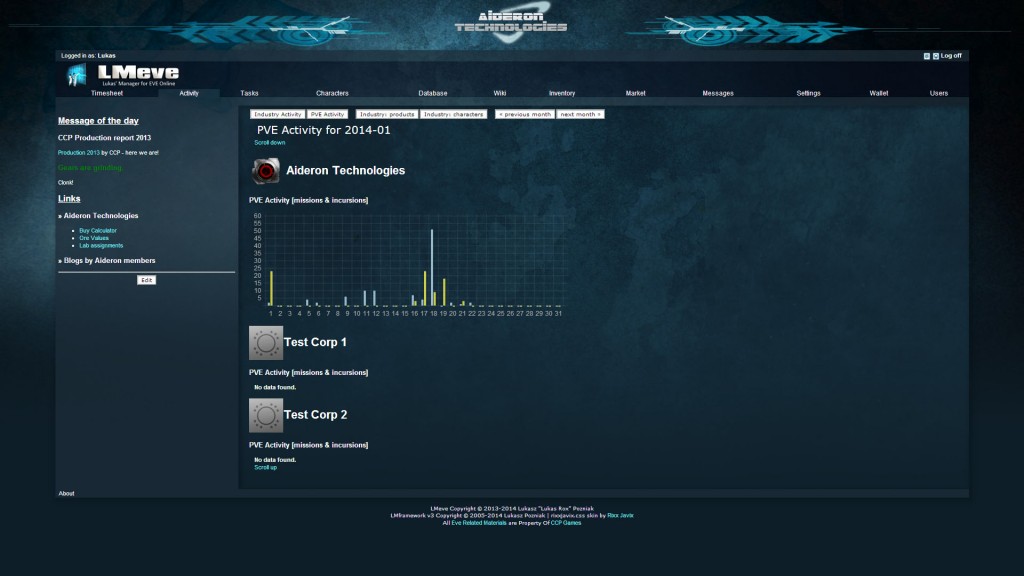1024x576 pixels.
Task: Go to the next month
Action: tap(580, 114)
